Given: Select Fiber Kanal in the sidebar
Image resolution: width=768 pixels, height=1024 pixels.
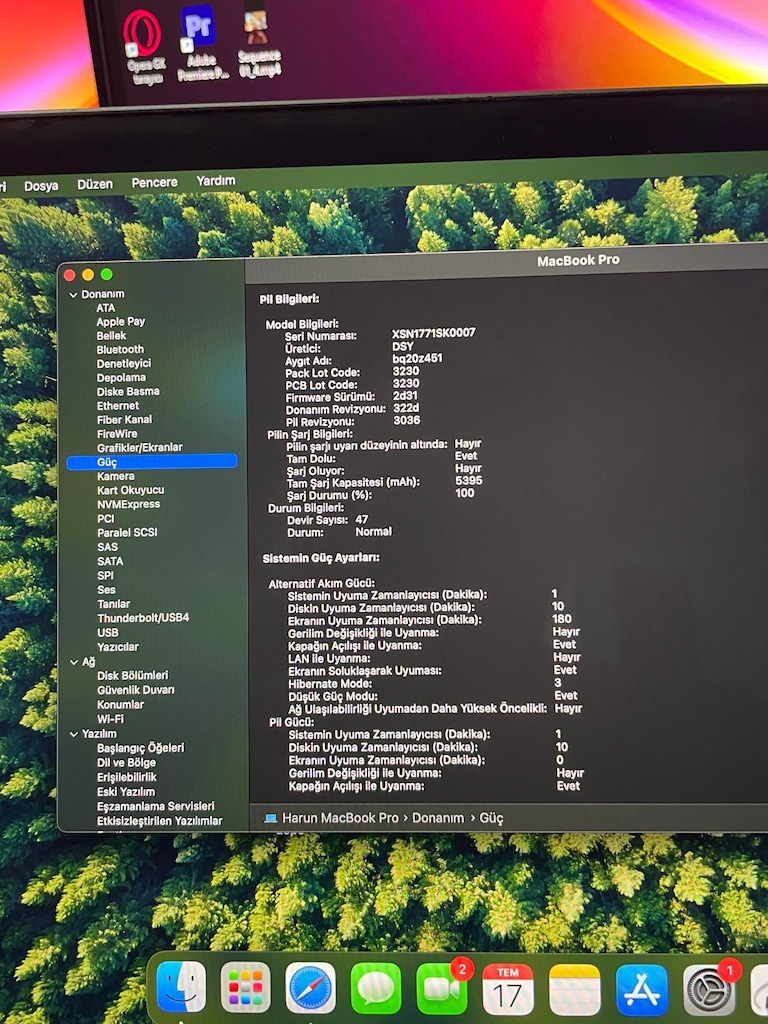Looking at the screenshot, I should click(124, 419).
